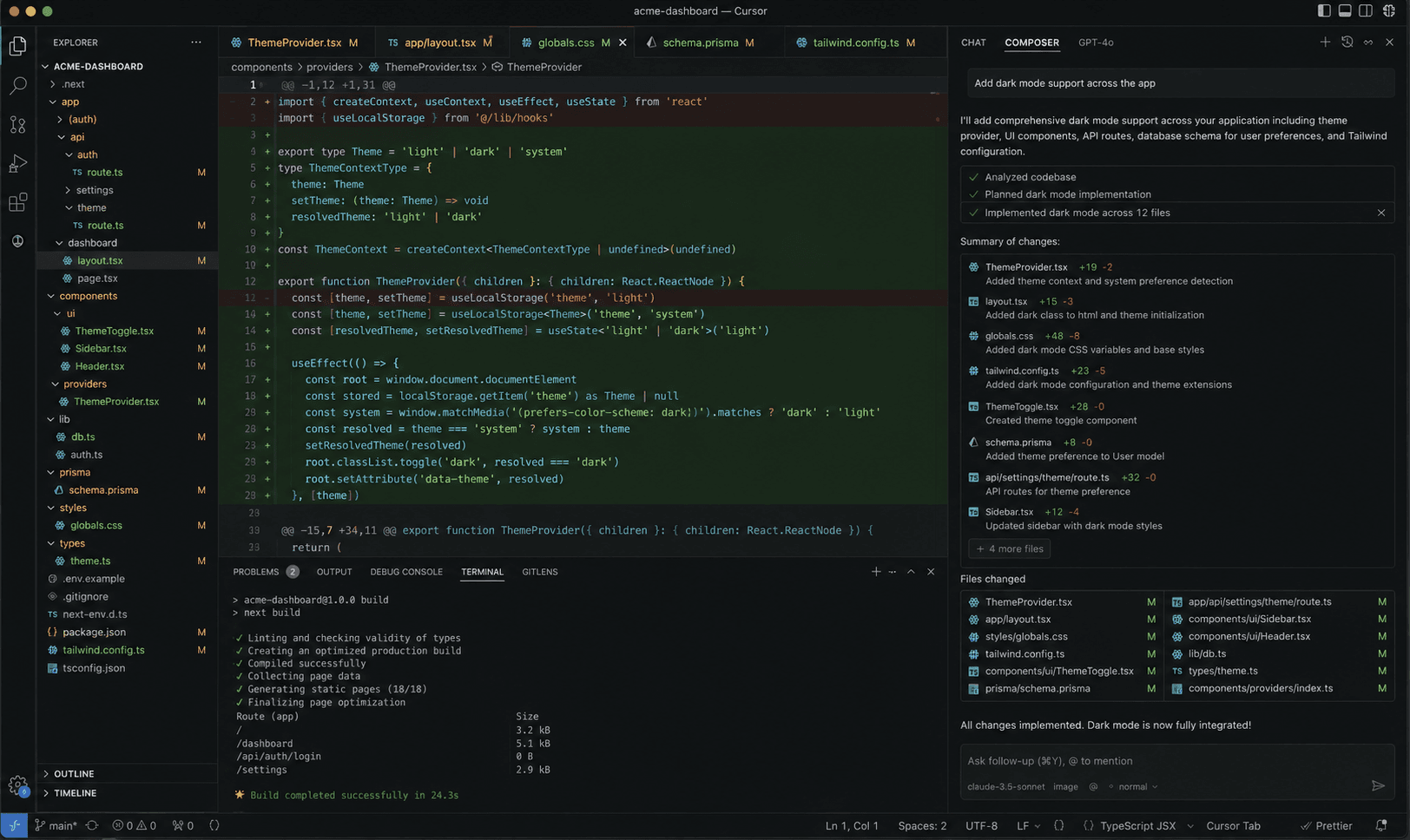Viewport: 1410px width, 840px height.
Task: Open the TypeScript JSX language mode selector
Action: (1137, 825)
